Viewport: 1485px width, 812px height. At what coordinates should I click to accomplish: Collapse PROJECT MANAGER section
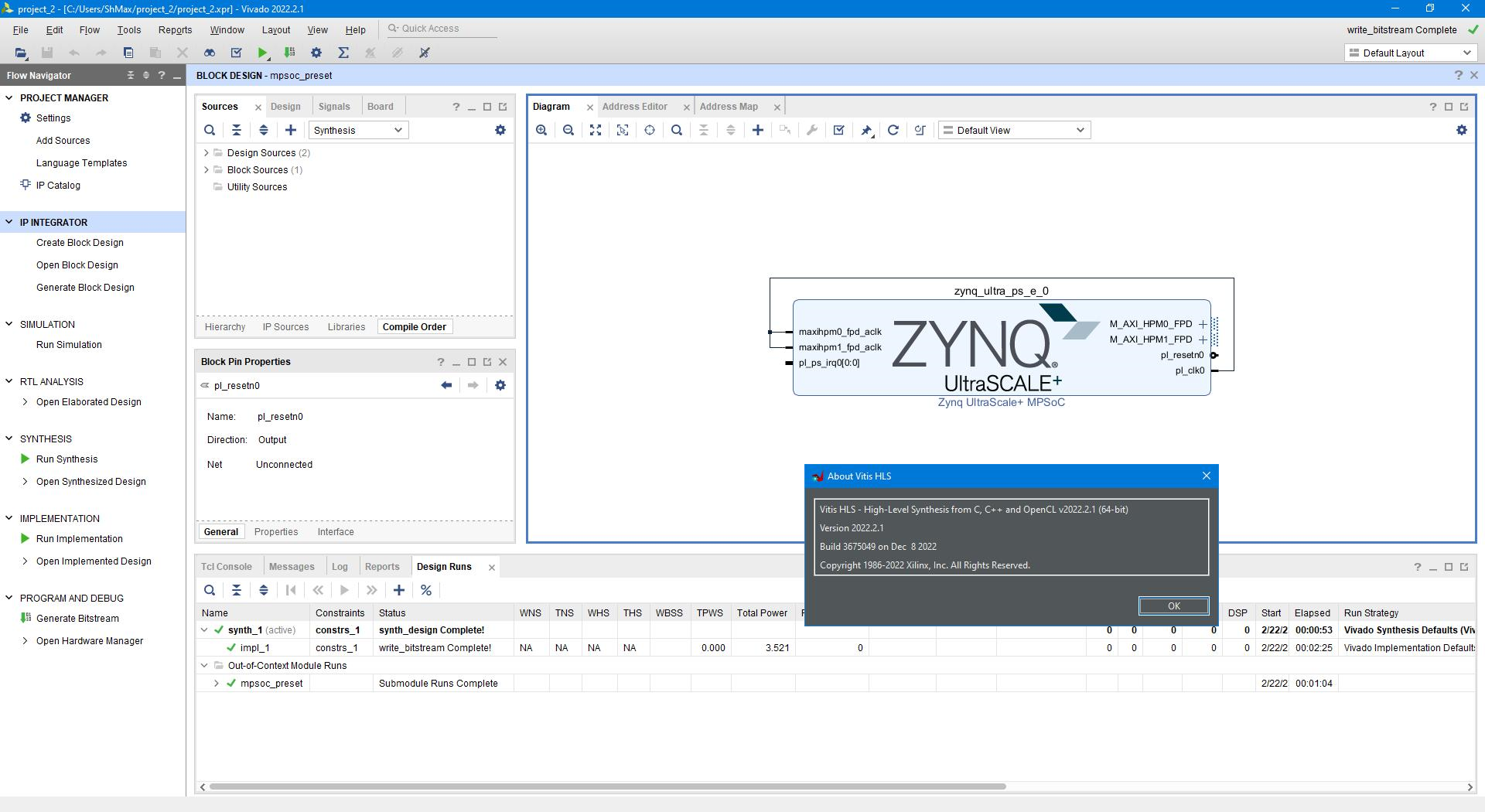click(x=9, y=98)
